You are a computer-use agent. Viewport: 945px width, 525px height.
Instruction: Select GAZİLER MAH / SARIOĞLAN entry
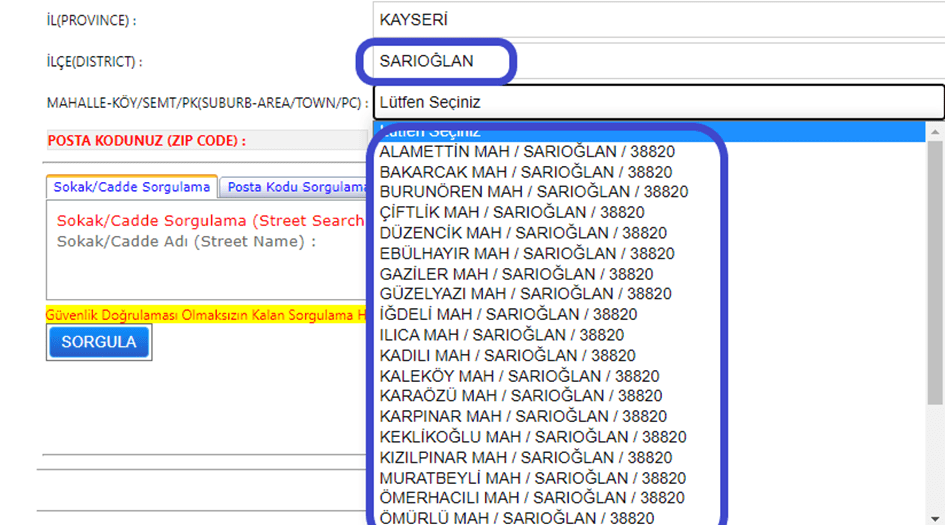point(516,274)
